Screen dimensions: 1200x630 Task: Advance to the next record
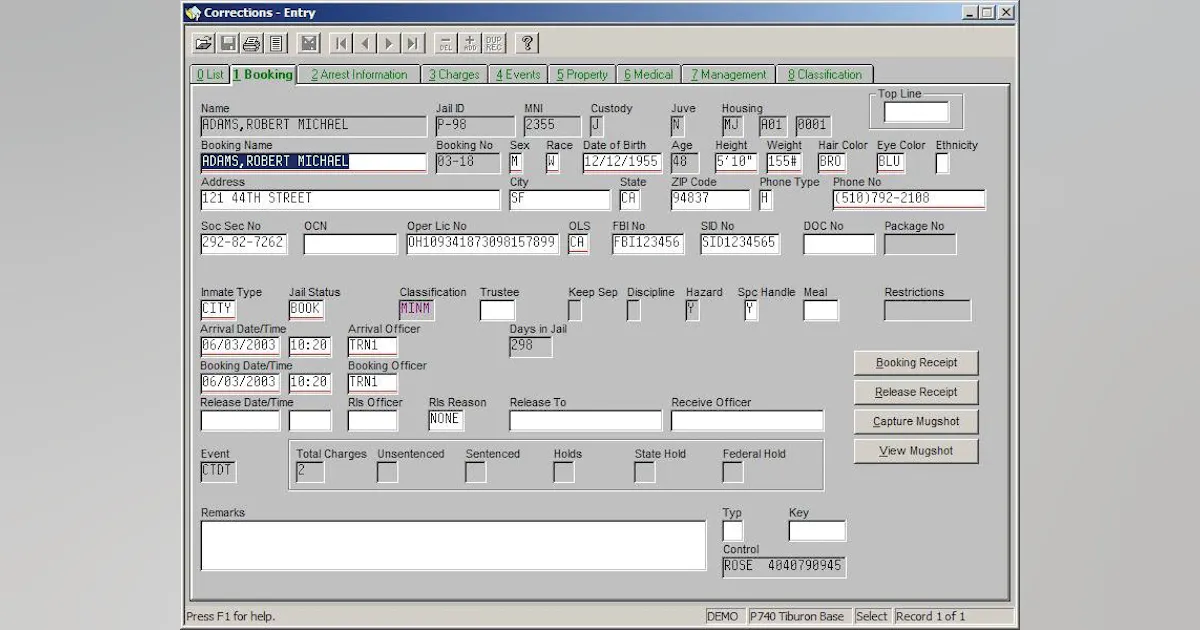(389, 43)
